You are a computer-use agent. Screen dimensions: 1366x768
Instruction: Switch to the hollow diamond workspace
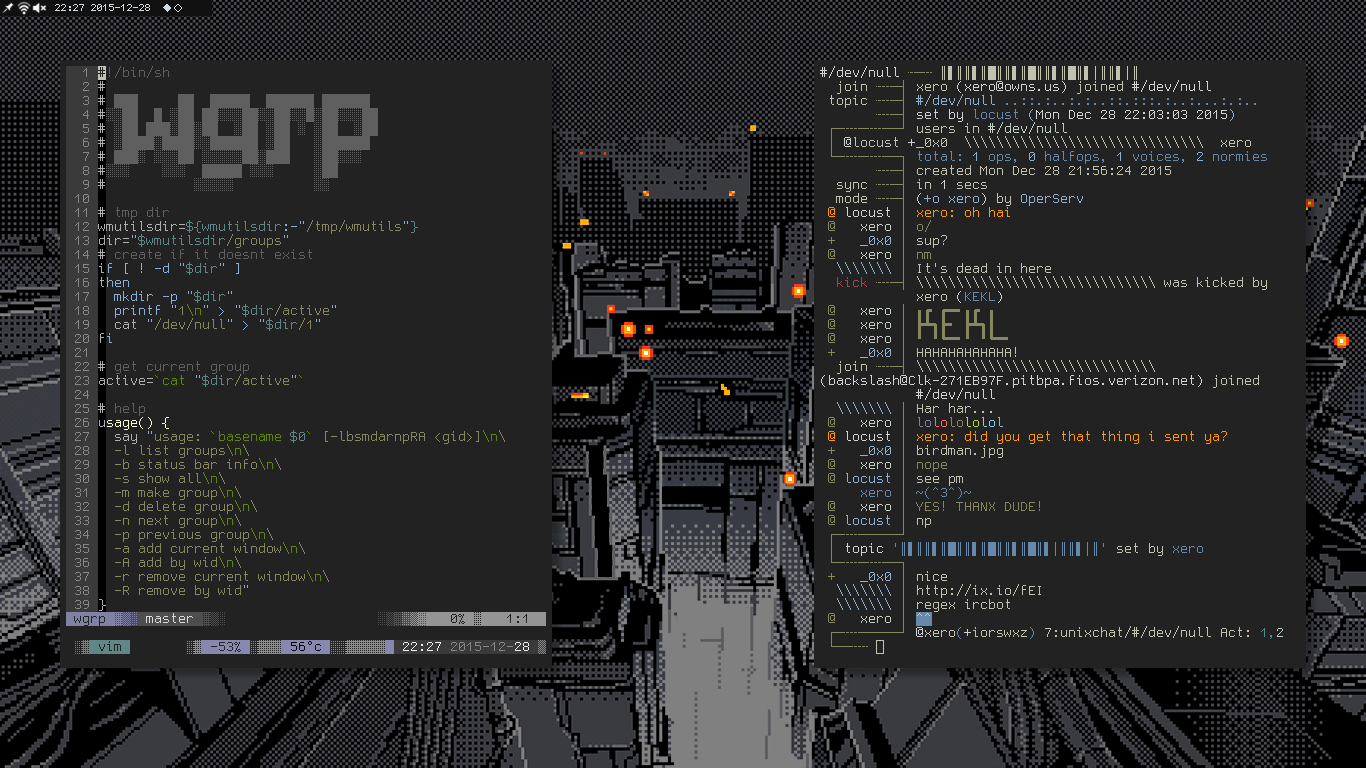[178, 8]
